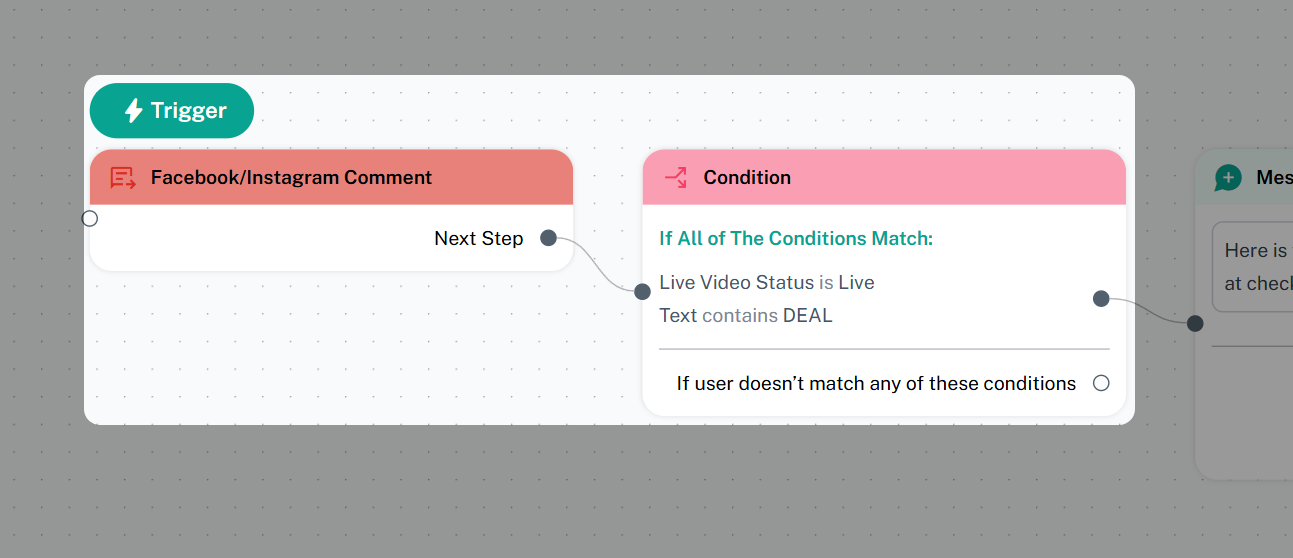1293x558 pixels.
Task: Click the Facebook/Instagram Comment node icon
Action: pyautogui.click(x=123, y=178)
